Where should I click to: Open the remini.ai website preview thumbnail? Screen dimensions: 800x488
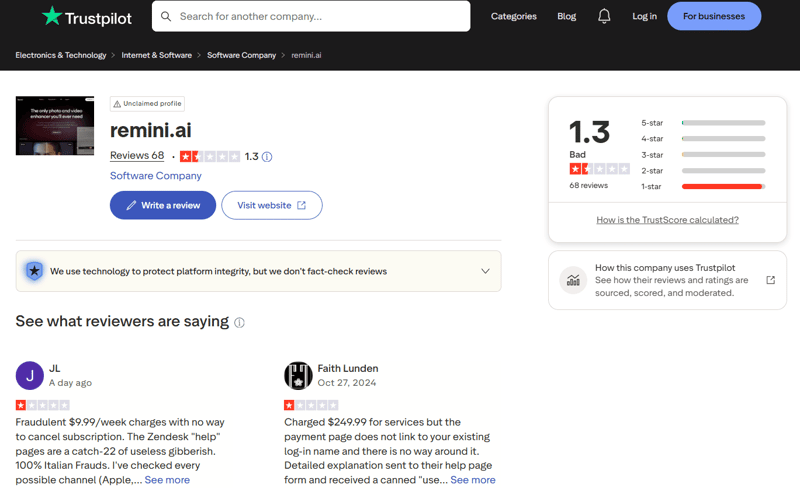click(55, 126)
